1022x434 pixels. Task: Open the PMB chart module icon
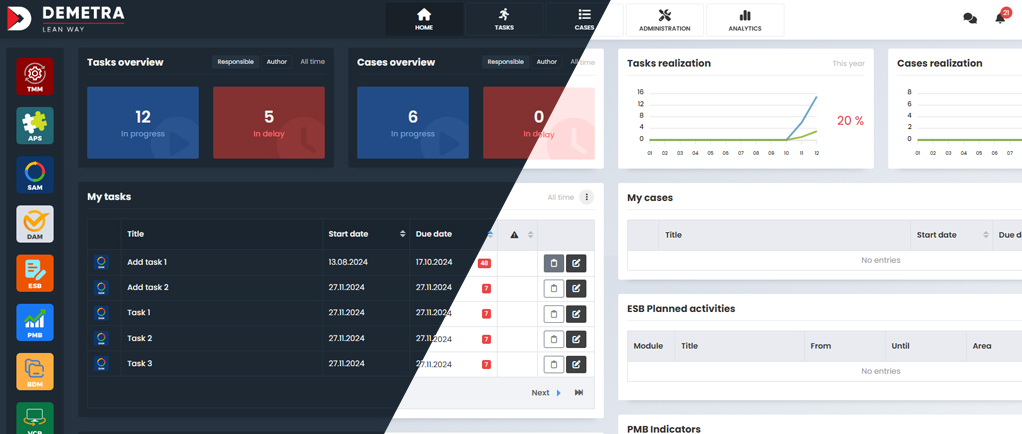pyautogui.click(x=35, y=322)
